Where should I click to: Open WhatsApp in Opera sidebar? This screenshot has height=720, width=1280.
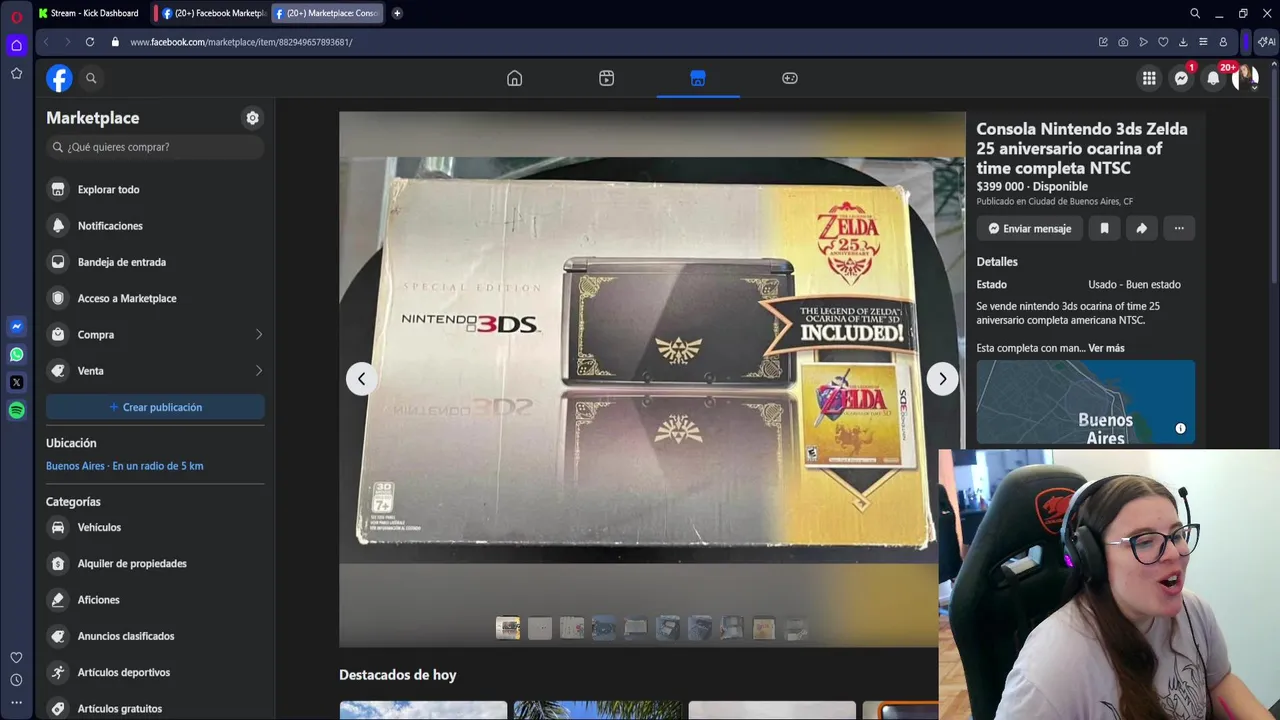pos(16,354)
